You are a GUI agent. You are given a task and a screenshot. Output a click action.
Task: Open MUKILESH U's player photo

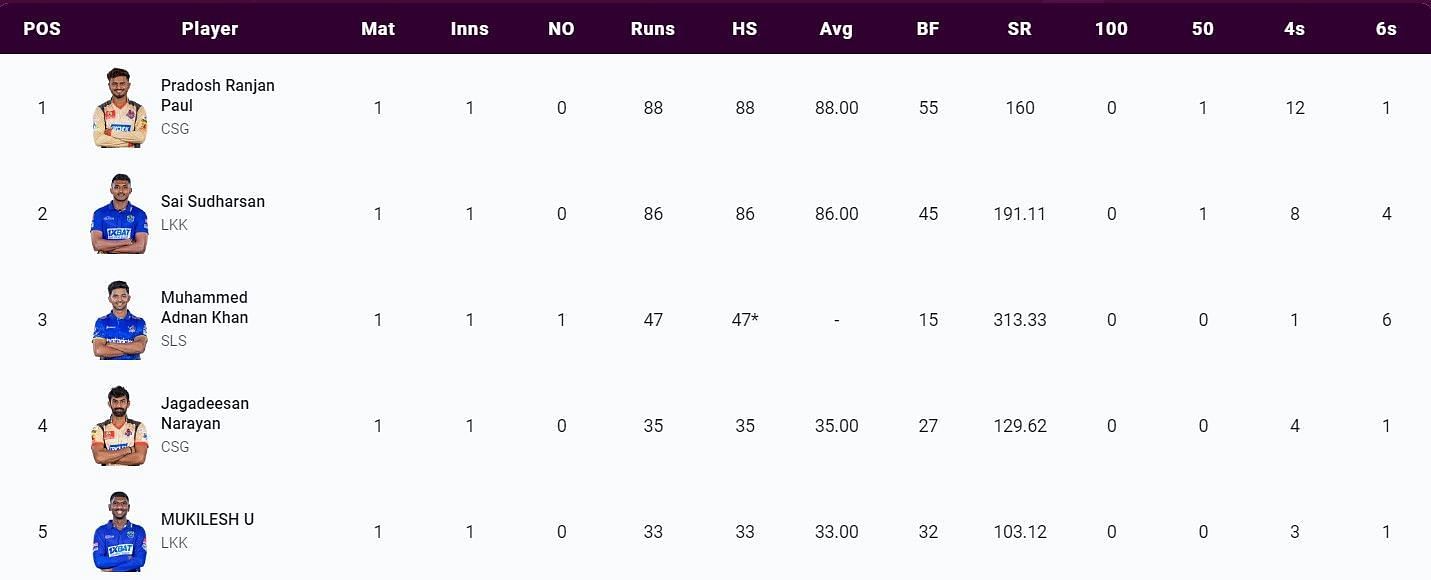(x=119, y=532)
